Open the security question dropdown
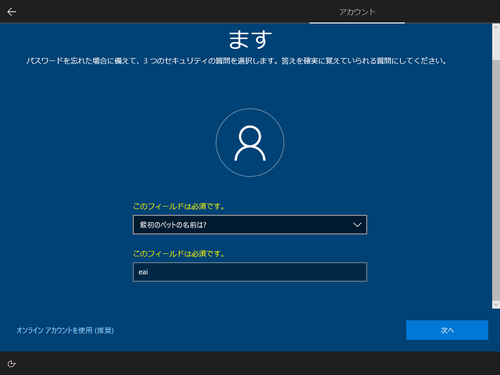 (250, 225)
